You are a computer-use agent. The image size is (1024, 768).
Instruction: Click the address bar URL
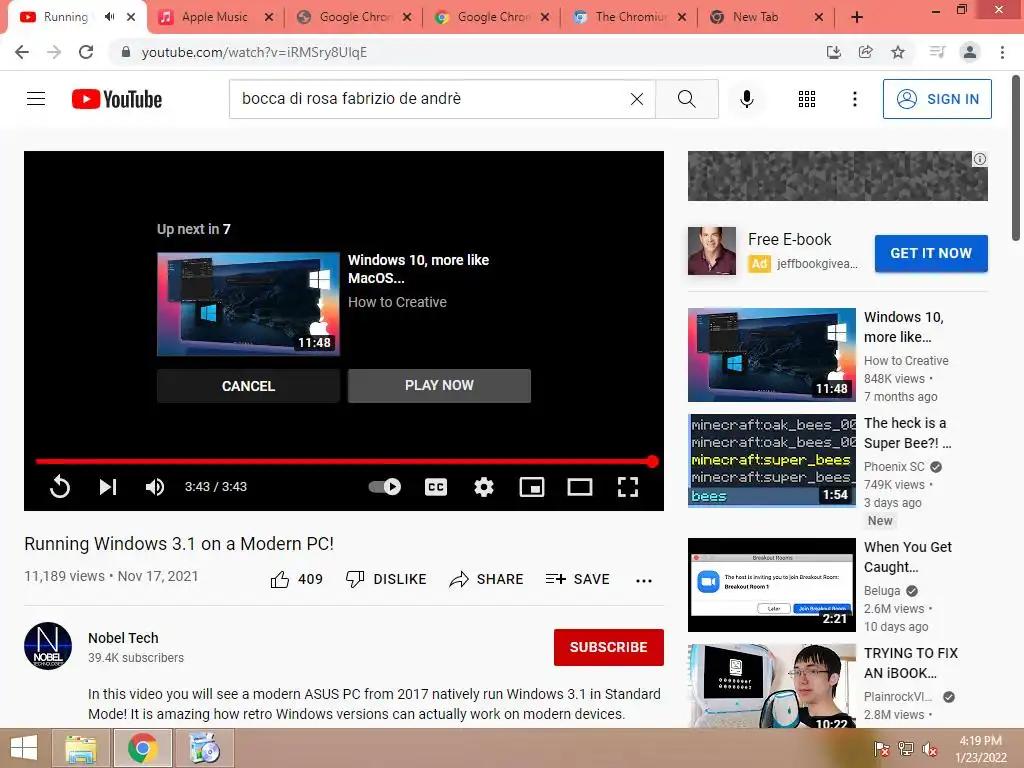pos(254,52)
